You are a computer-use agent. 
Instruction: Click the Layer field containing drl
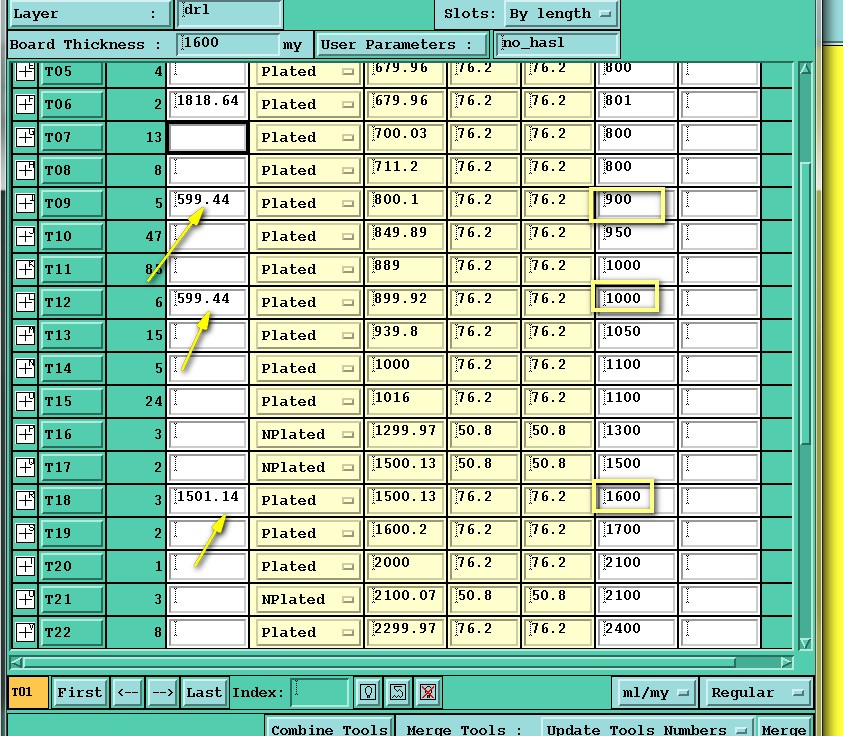pyautogui.click(x=232, y=13)
